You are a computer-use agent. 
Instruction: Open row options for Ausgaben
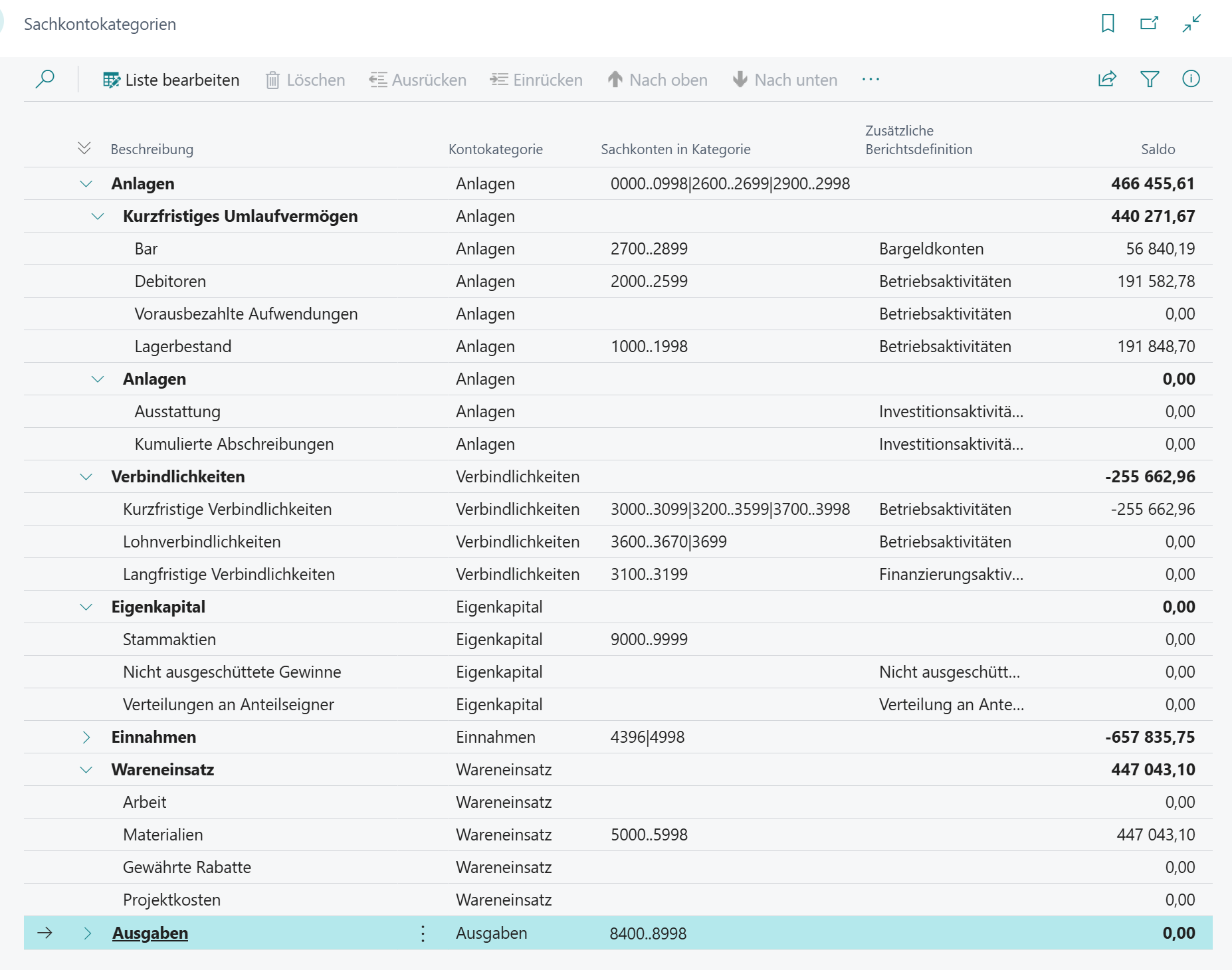click(x=423, y=933)
